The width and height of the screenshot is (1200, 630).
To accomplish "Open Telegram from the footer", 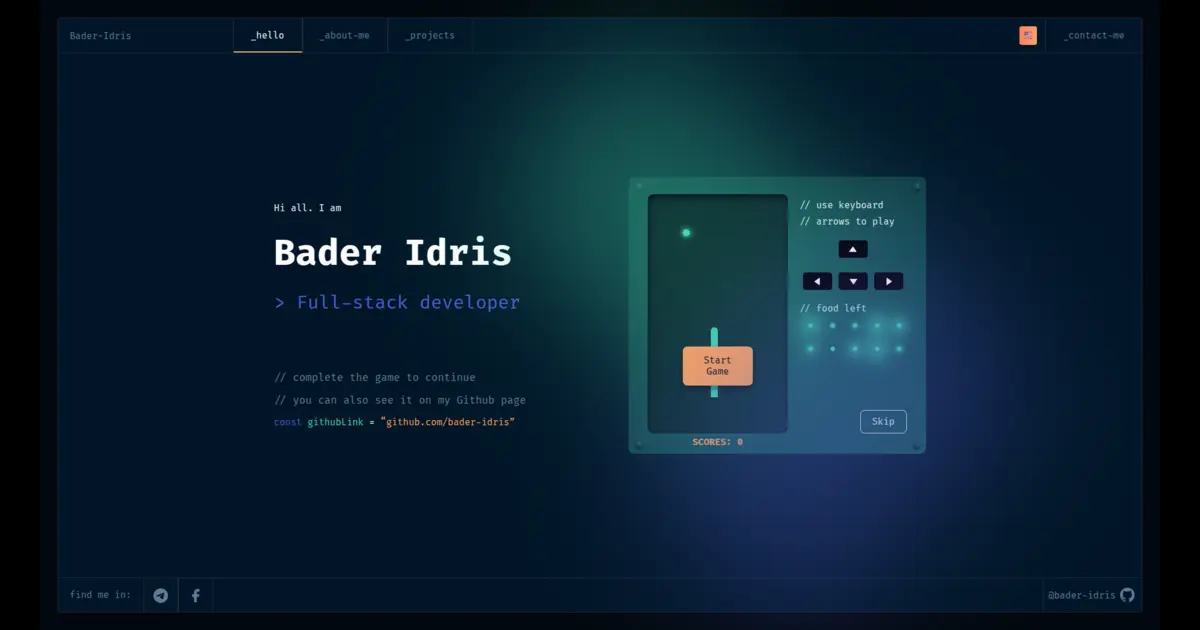I will (160, 595).
